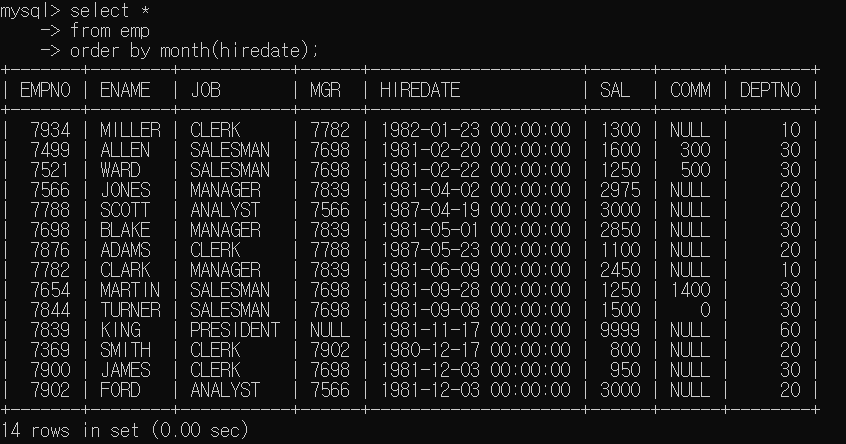This screenshot has width=846, height=444.
Task: Click EMPNO value 7900
Action: tap(50, 370)
